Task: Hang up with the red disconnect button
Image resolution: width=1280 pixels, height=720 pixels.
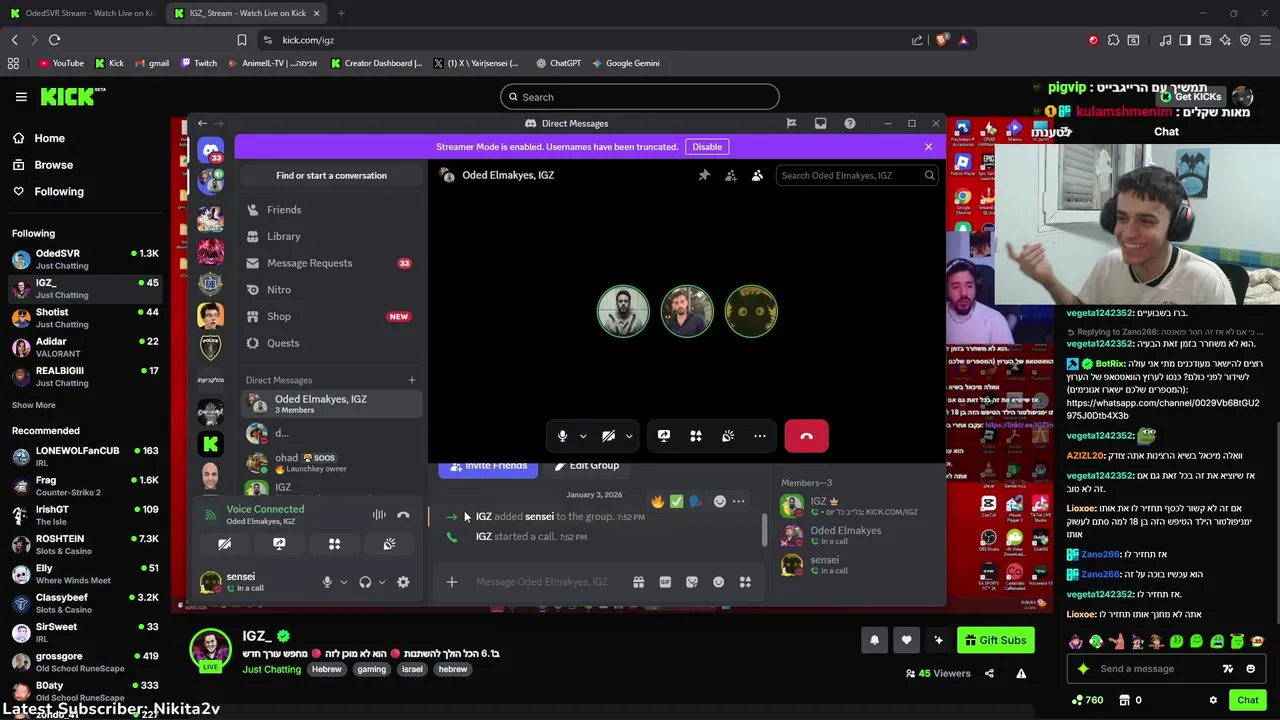Action: pos(807,436)
